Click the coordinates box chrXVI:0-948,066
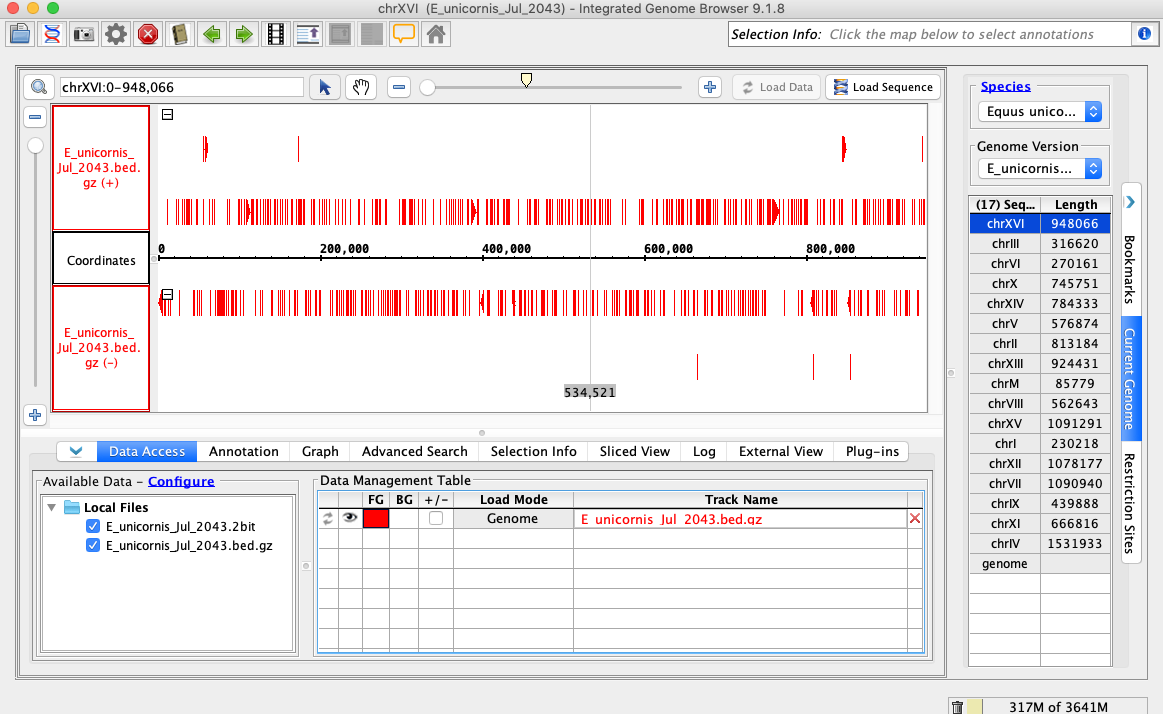Image resolution: width=1163 pixels, height=714 pixels. (181, 87)
